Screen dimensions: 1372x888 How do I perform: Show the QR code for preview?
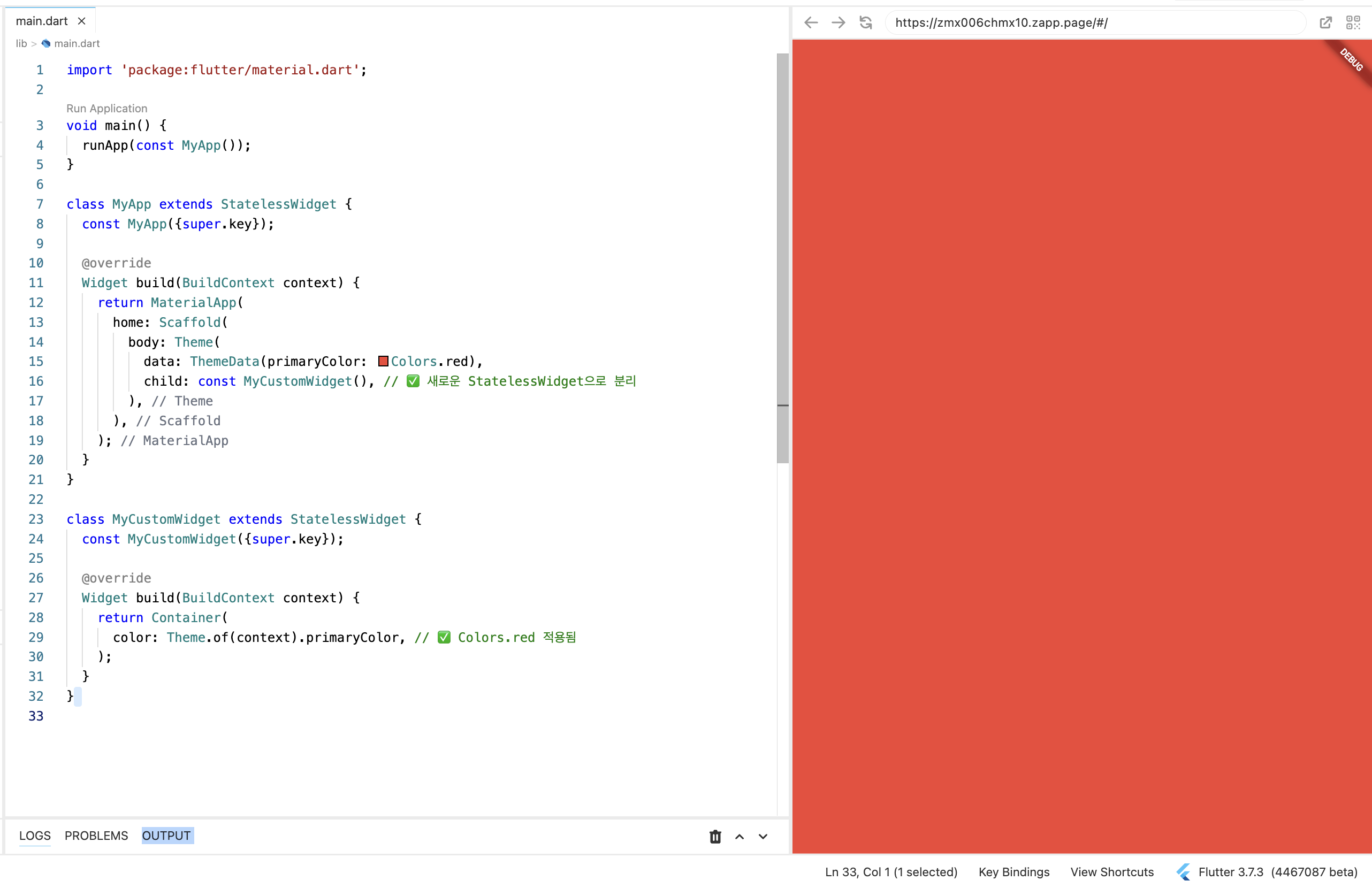coord(1353,22)
